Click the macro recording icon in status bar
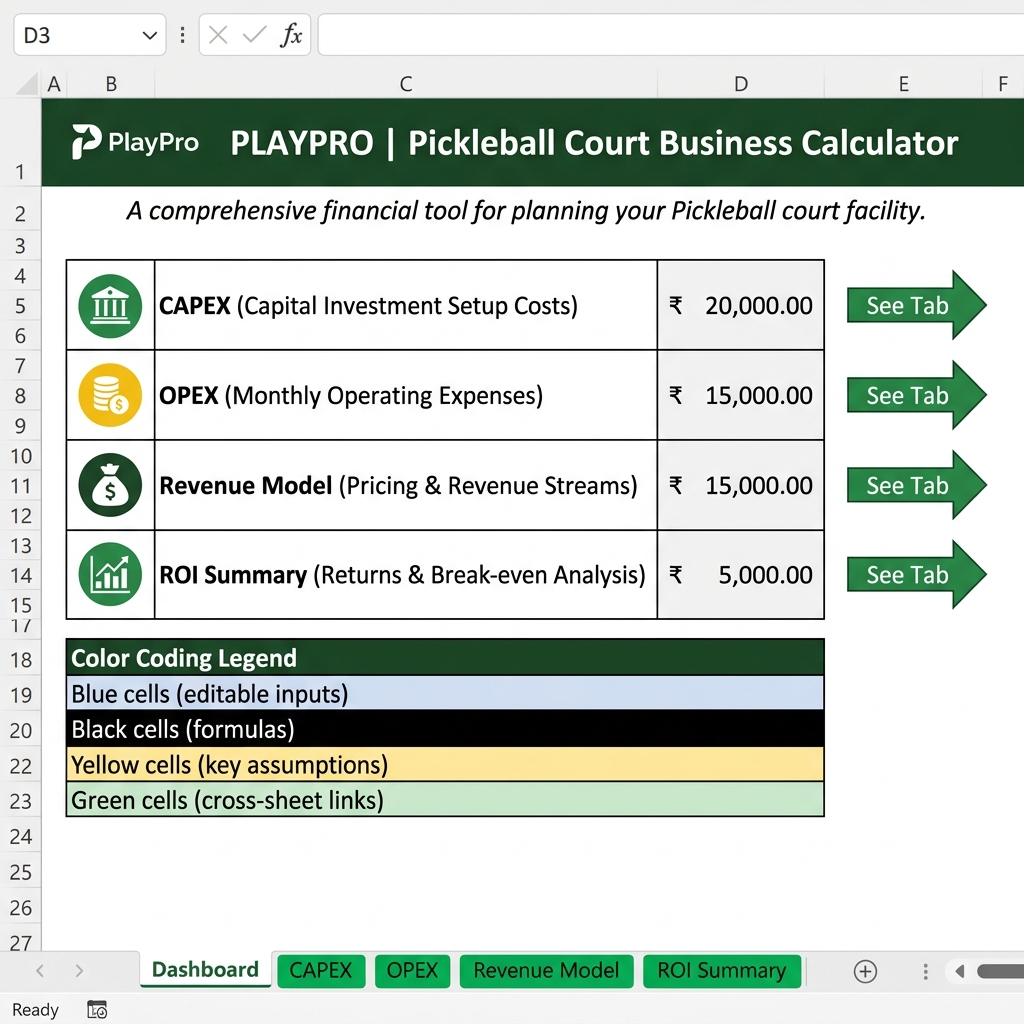Screen dimensions: 1024x1024 (x=97, y=1010)
